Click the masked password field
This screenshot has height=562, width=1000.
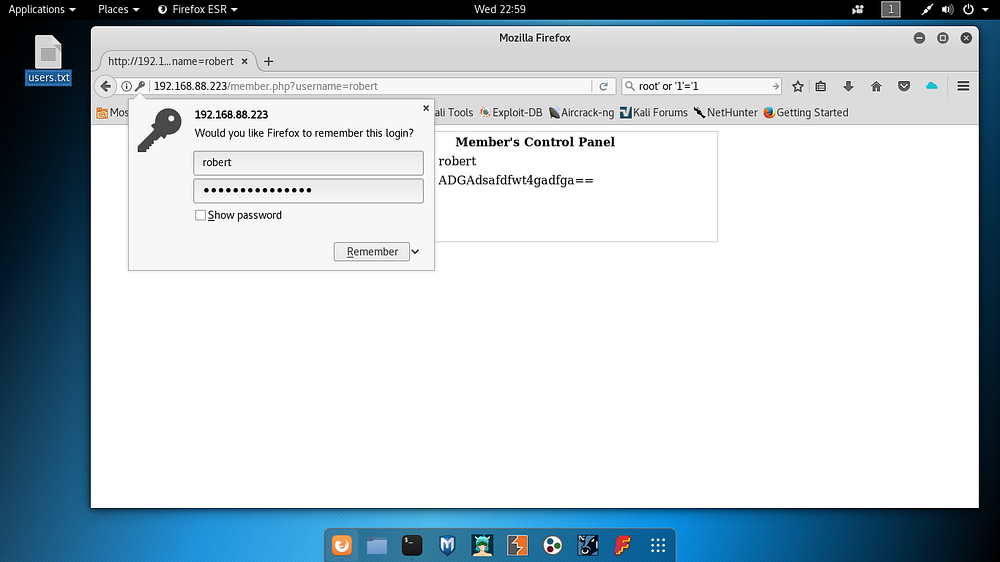pyautogui.click(x=308, y=191)
